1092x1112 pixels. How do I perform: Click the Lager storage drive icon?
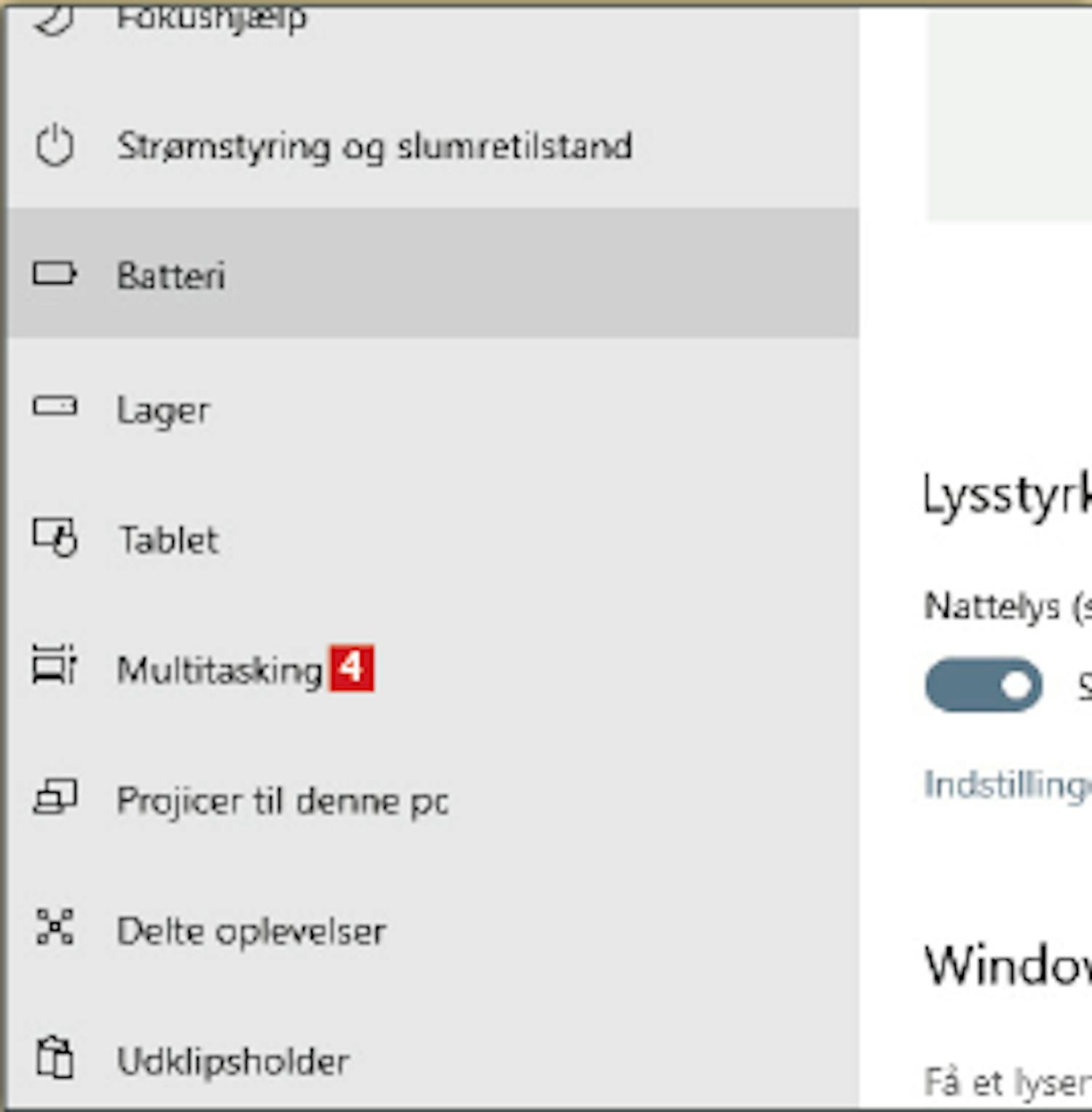[x=55, y=406]
